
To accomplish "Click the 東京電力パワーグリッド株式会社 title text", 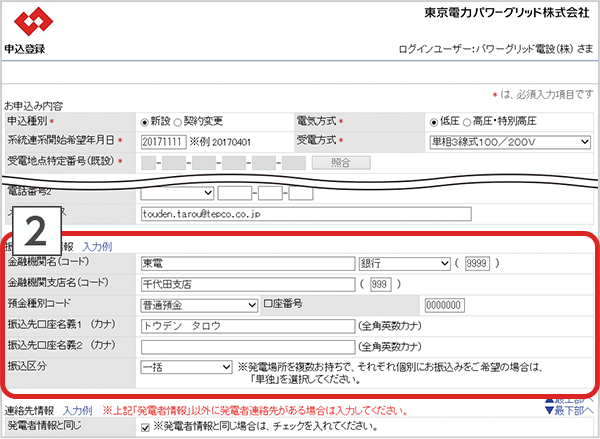I will tap(507, 13).
